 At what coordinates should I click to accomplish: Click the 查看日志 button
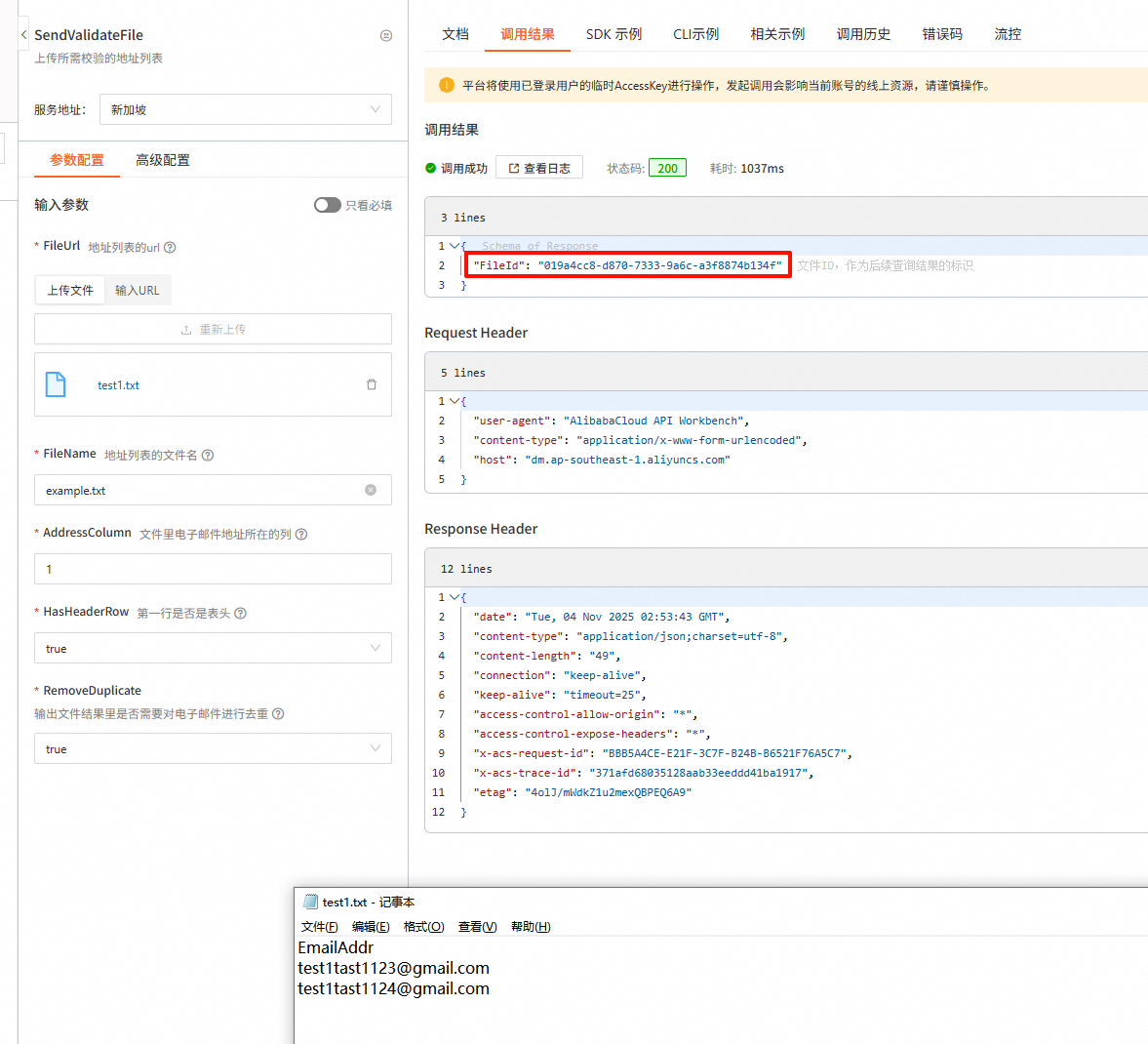tap(538, 168)
